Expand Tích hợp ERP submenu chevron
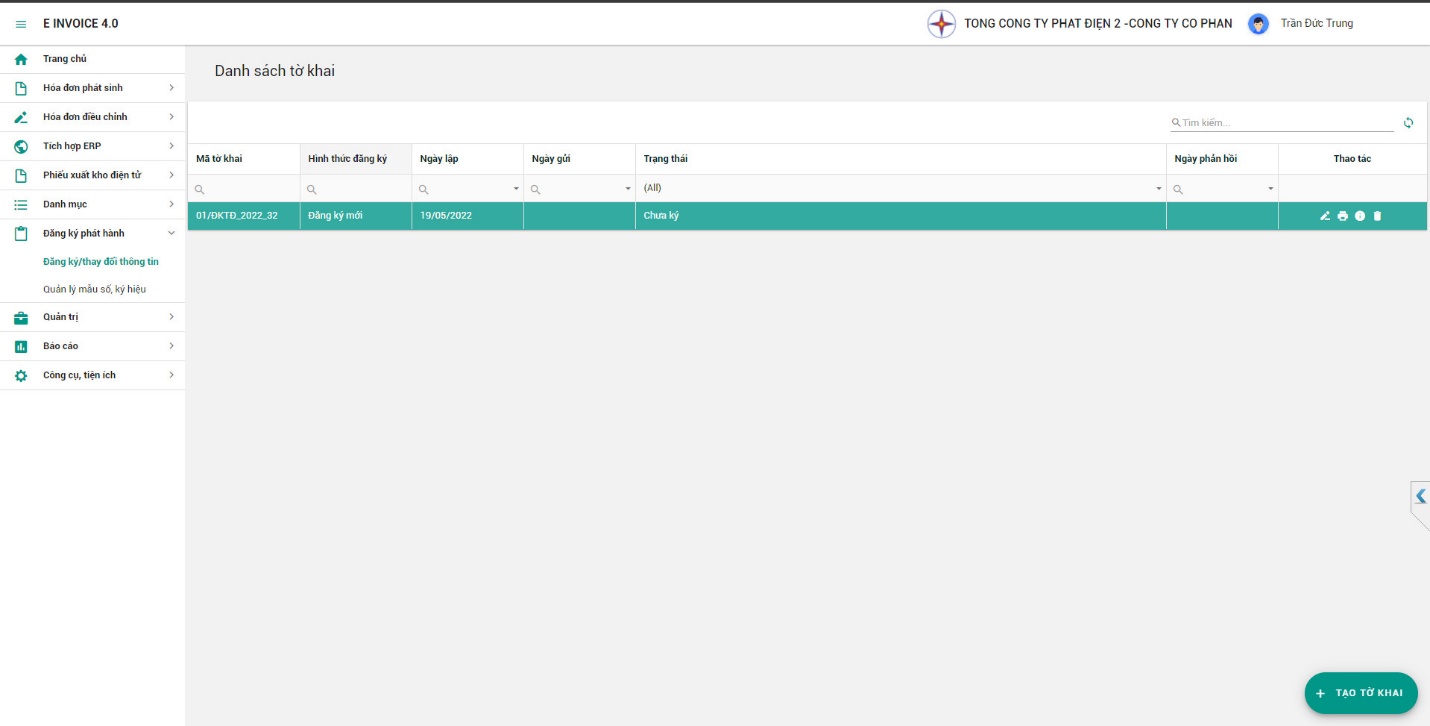The height and width of the screenshot is (726, 1430). pyautogui.click(x=171, y=146)
